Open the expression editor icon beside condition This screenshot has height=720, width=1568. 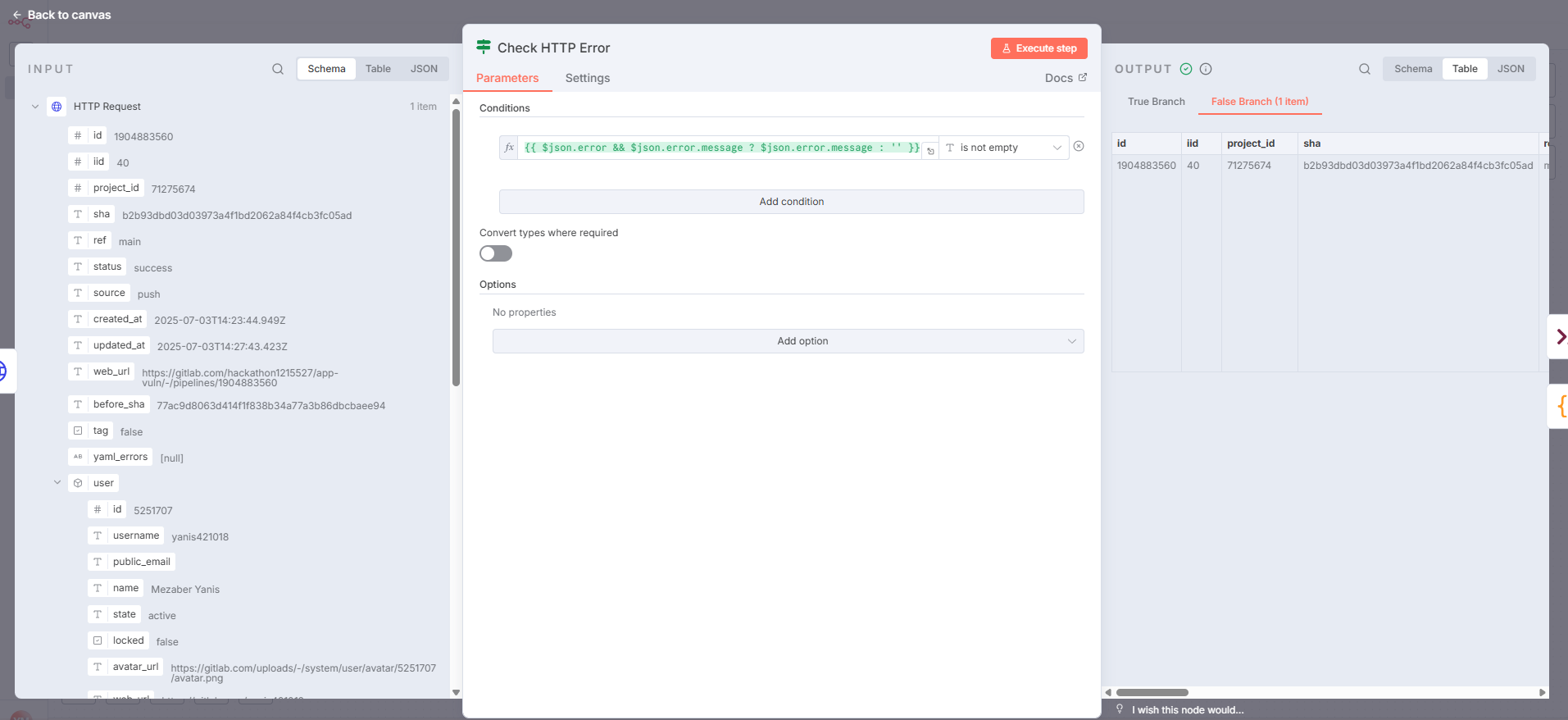click(x=930, y=151)
